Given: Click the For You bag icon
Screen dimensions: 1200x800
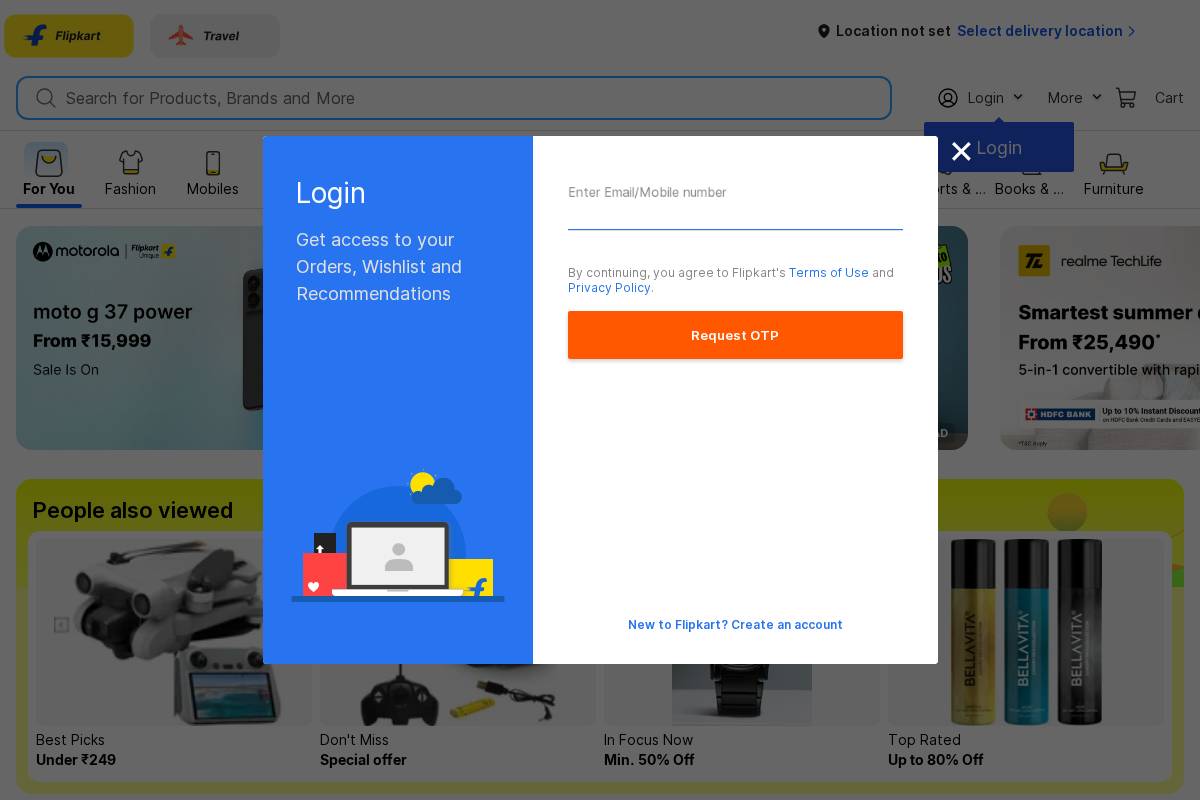Looking at the screenshot, I should click(x=47, y=161).
